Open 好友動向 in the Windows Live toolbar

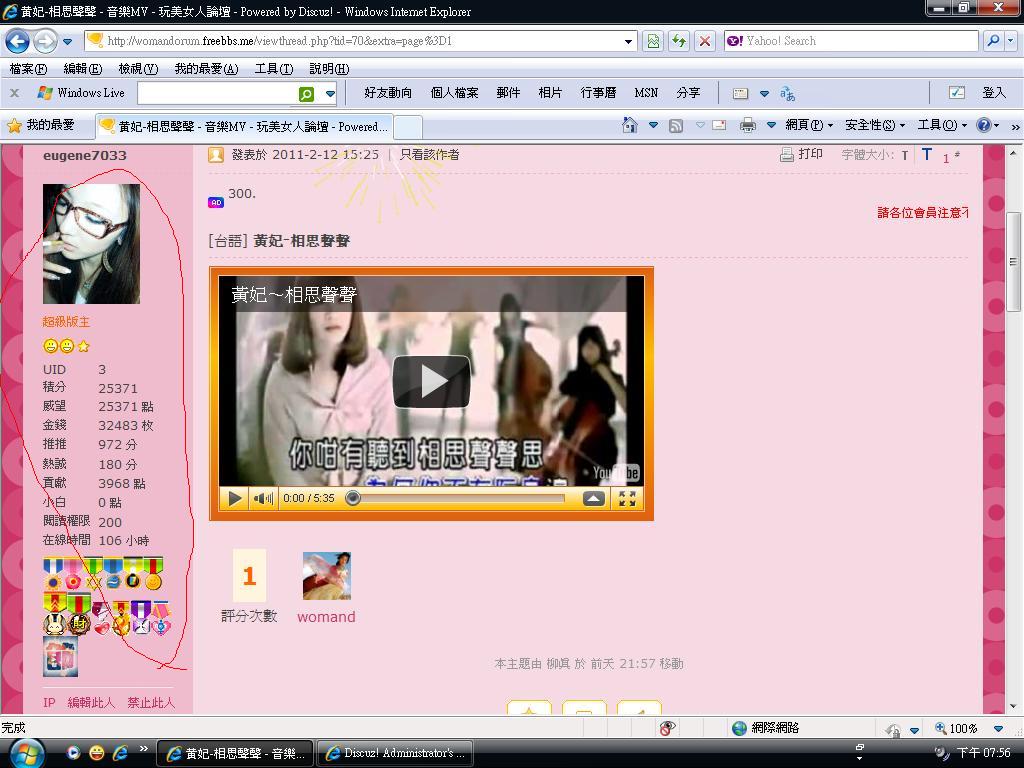tap(388, 93)
